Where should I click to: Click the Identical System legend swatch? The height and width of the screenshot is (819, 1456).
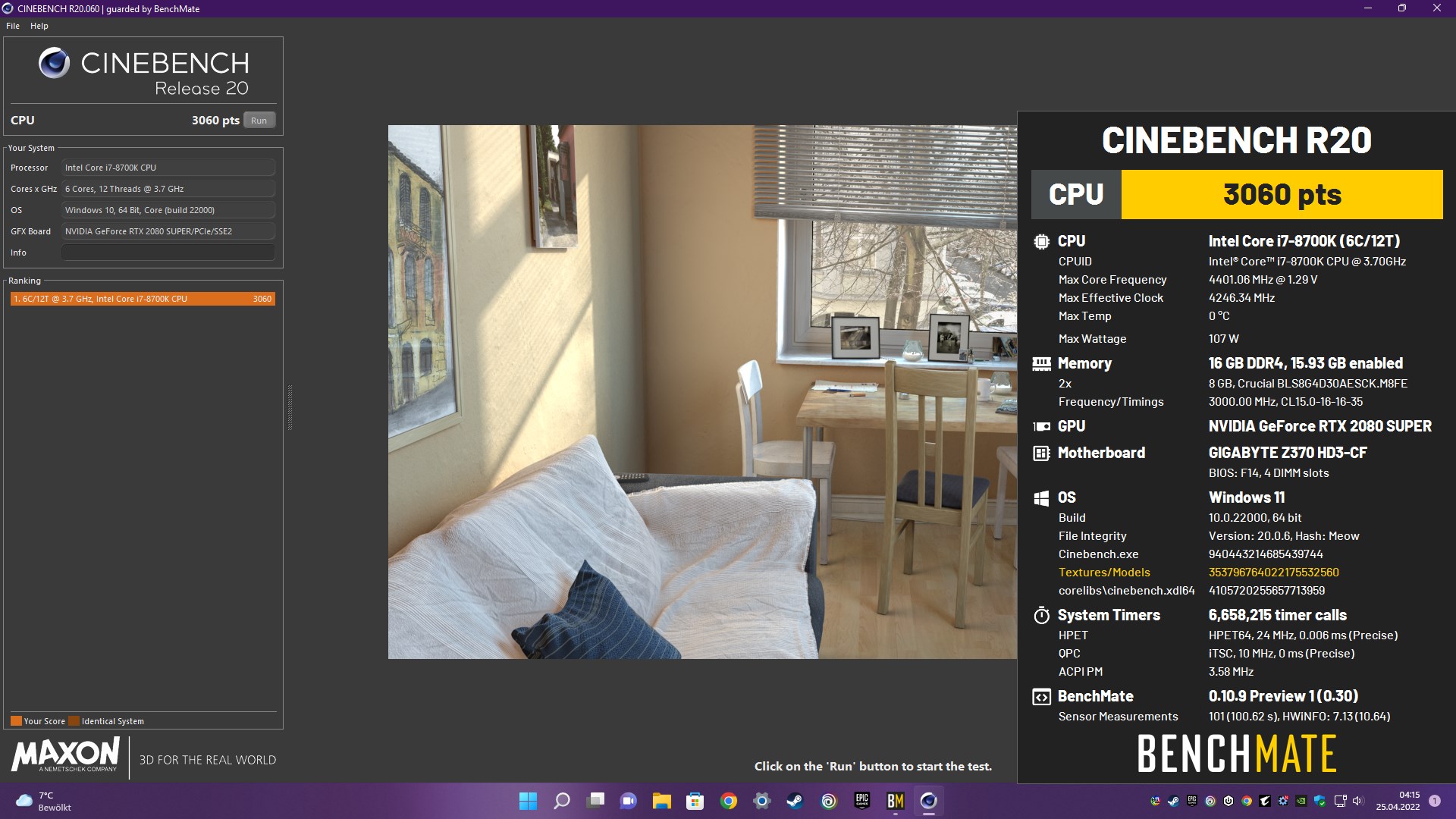coord(74,721)
